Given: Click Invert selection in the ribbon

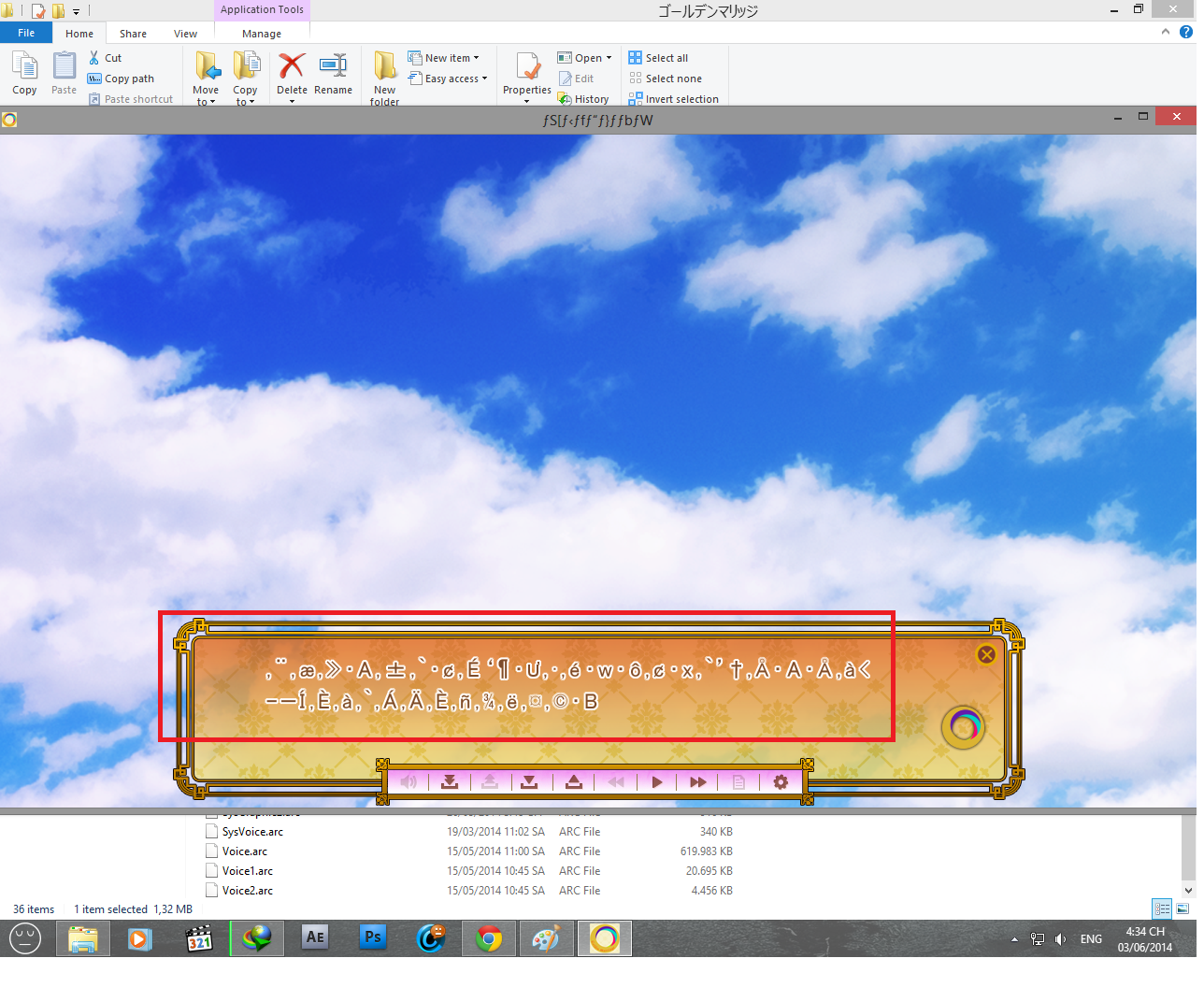Looking at the screenshot, I should tap(673, 99).
